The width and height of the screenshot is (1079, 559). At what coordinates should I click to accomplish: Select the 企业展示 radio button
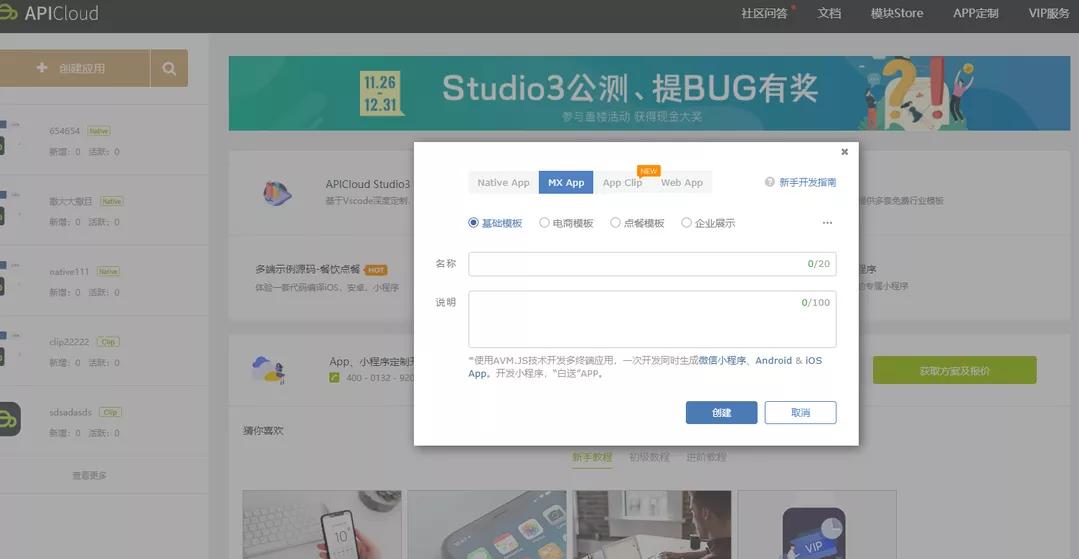tap(686, 222)
